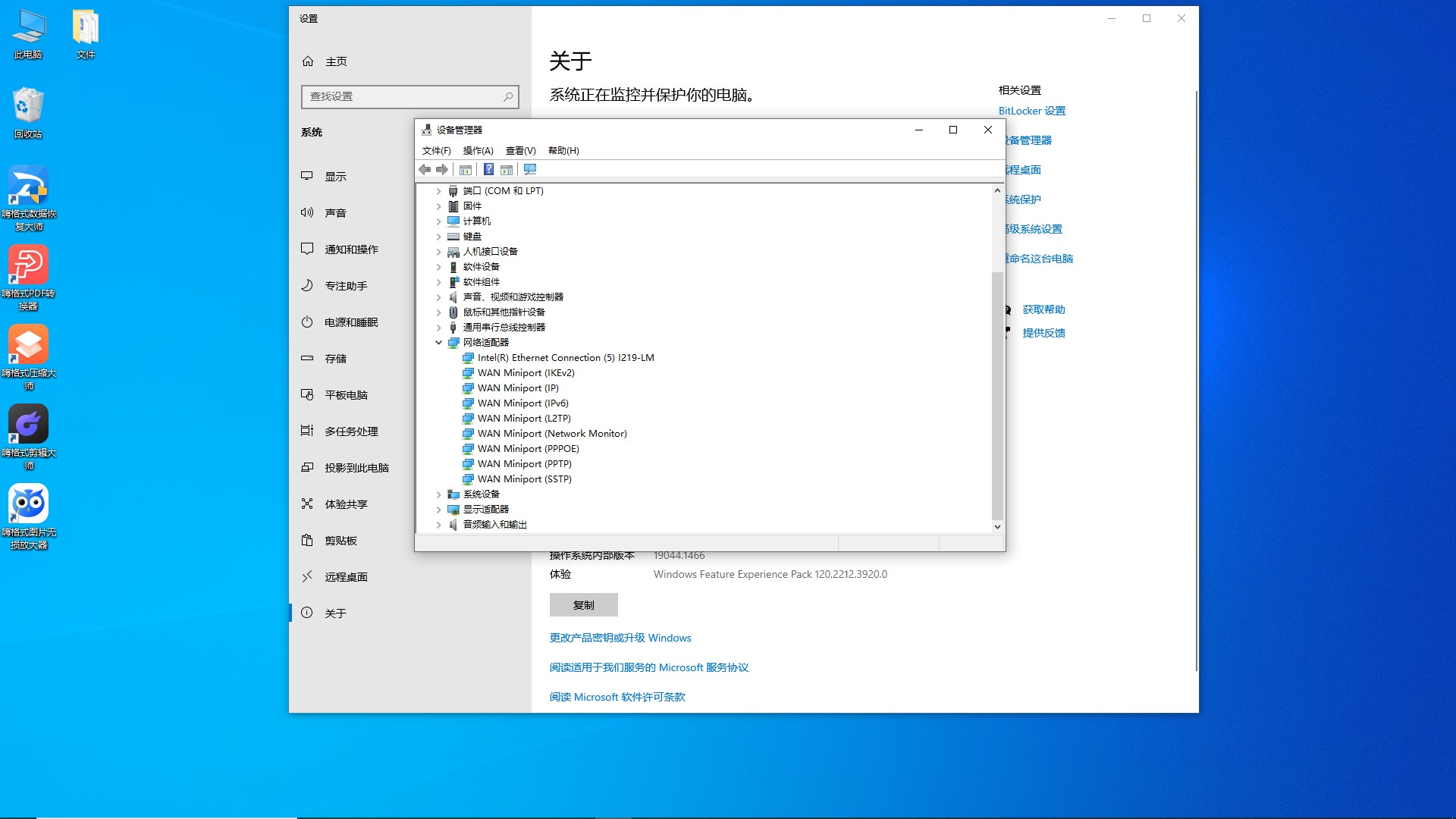Viewport: 1456px width, 819px height.
Task: Click the 回收站 recycle bin icon
Action: pyautogui.click(x=28, y=106)
